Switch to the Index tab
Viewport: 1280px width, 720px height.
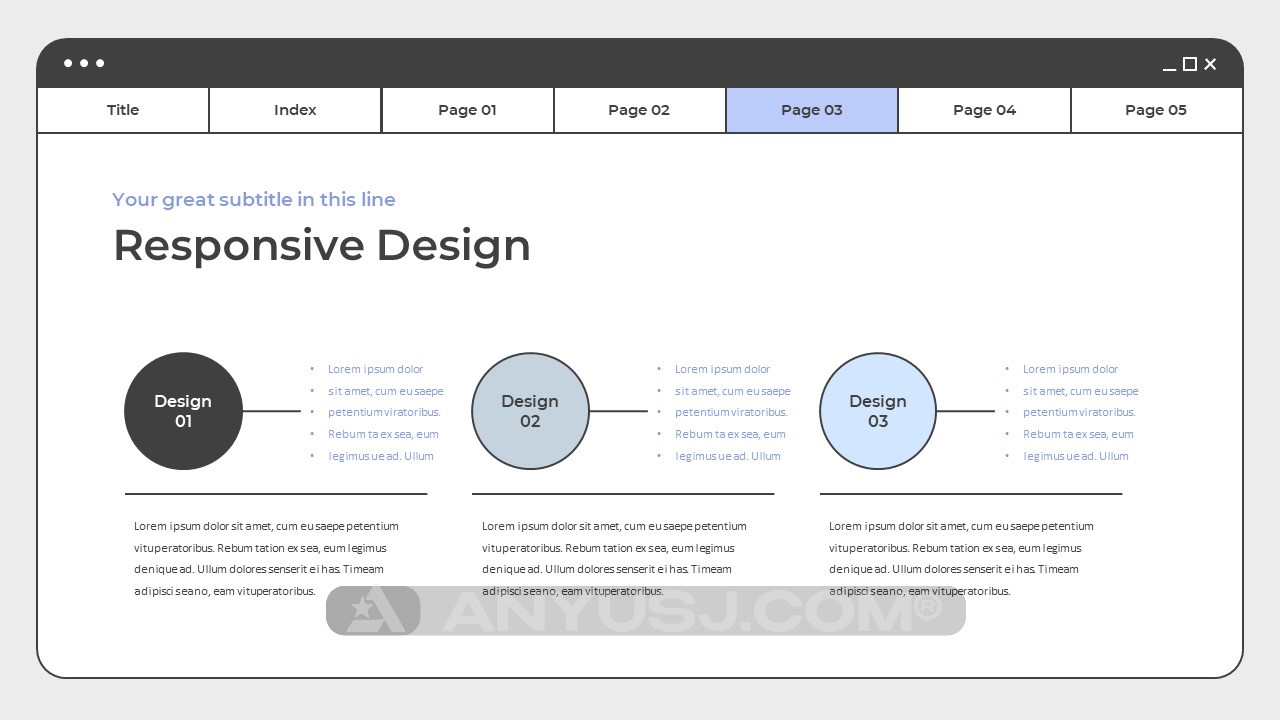[x=295, y=110]
